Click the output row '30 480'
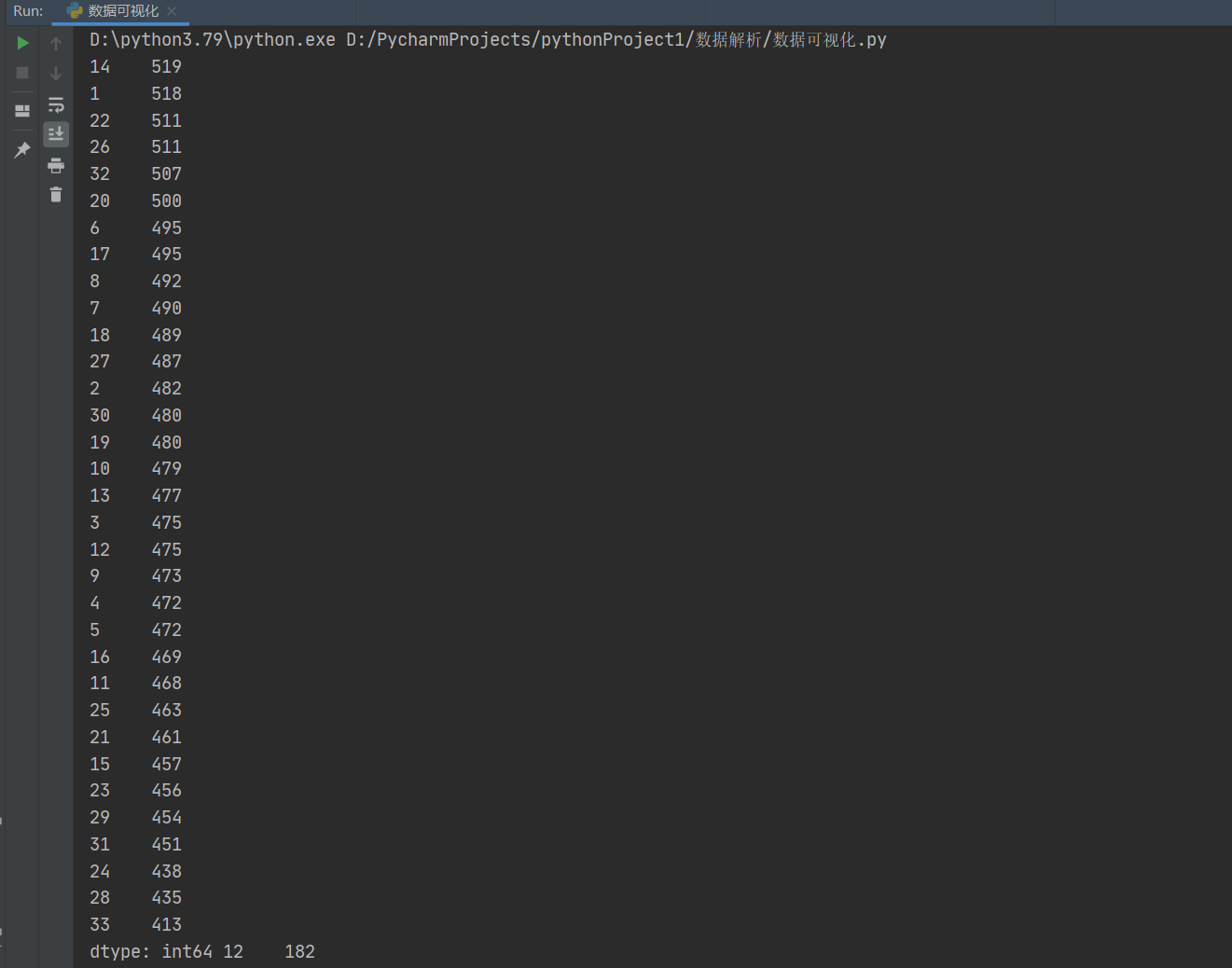Screen dimensions: 1232x968 point(136,416)
